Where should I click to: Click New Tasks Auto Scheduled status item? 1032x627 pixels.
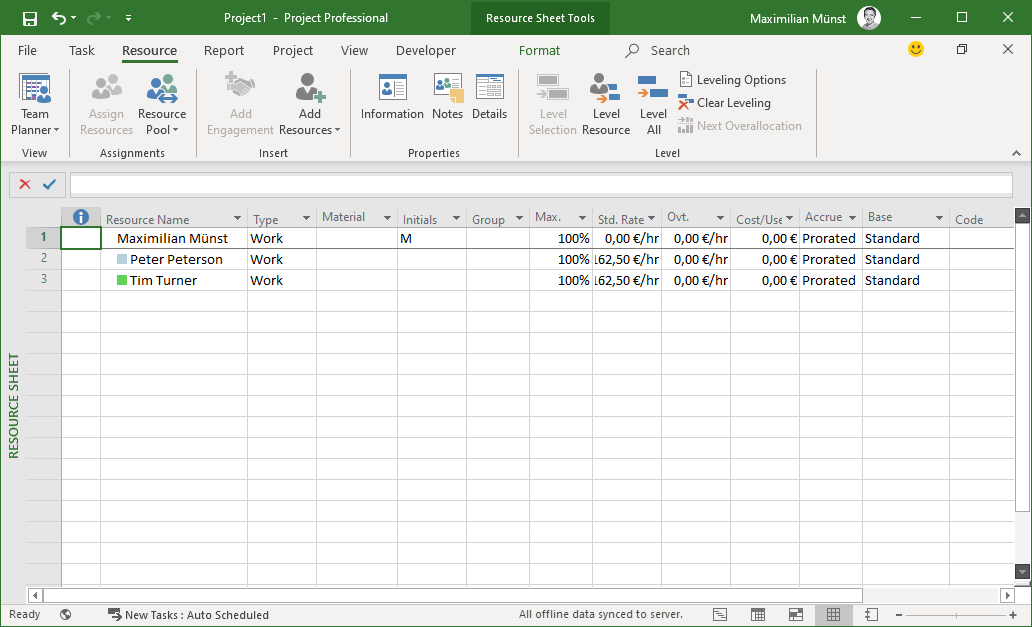[x=189, y=614]
